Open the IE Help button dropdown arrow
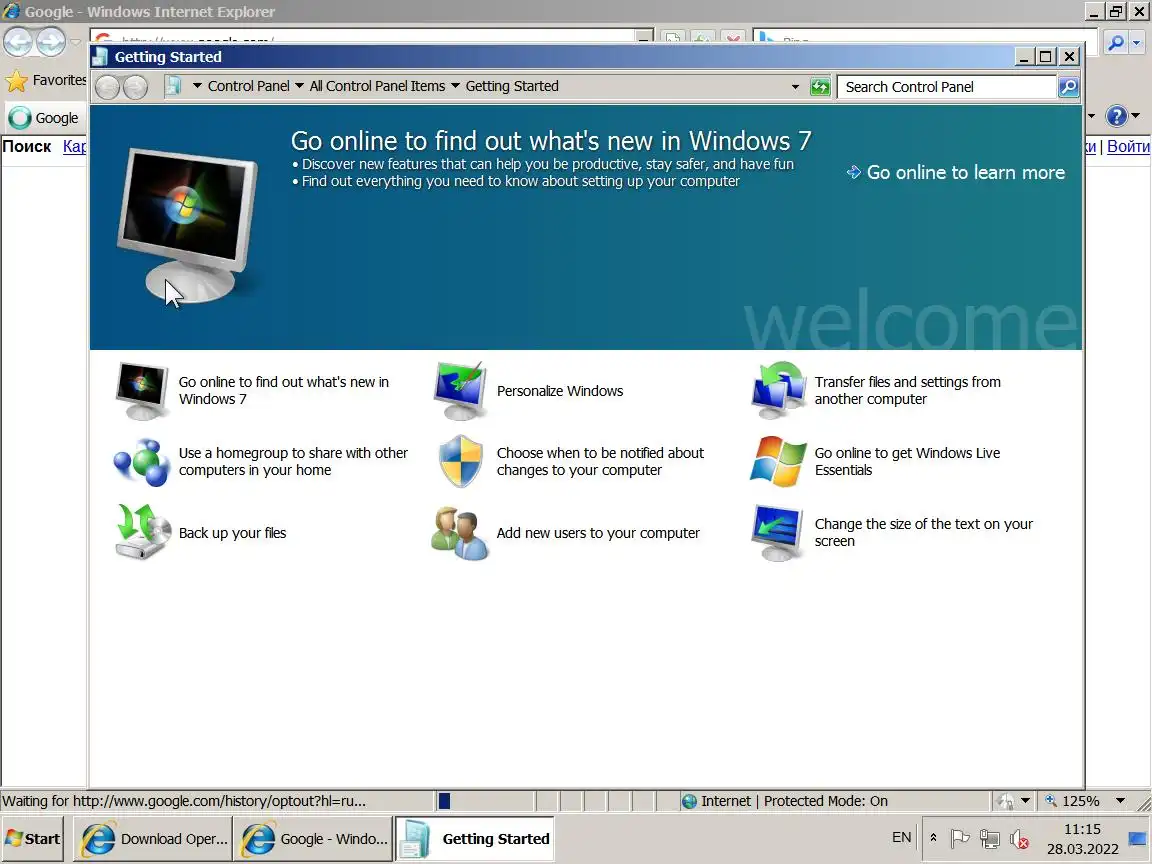This screenshot has width=1152, height=864. click(1136, 116)
